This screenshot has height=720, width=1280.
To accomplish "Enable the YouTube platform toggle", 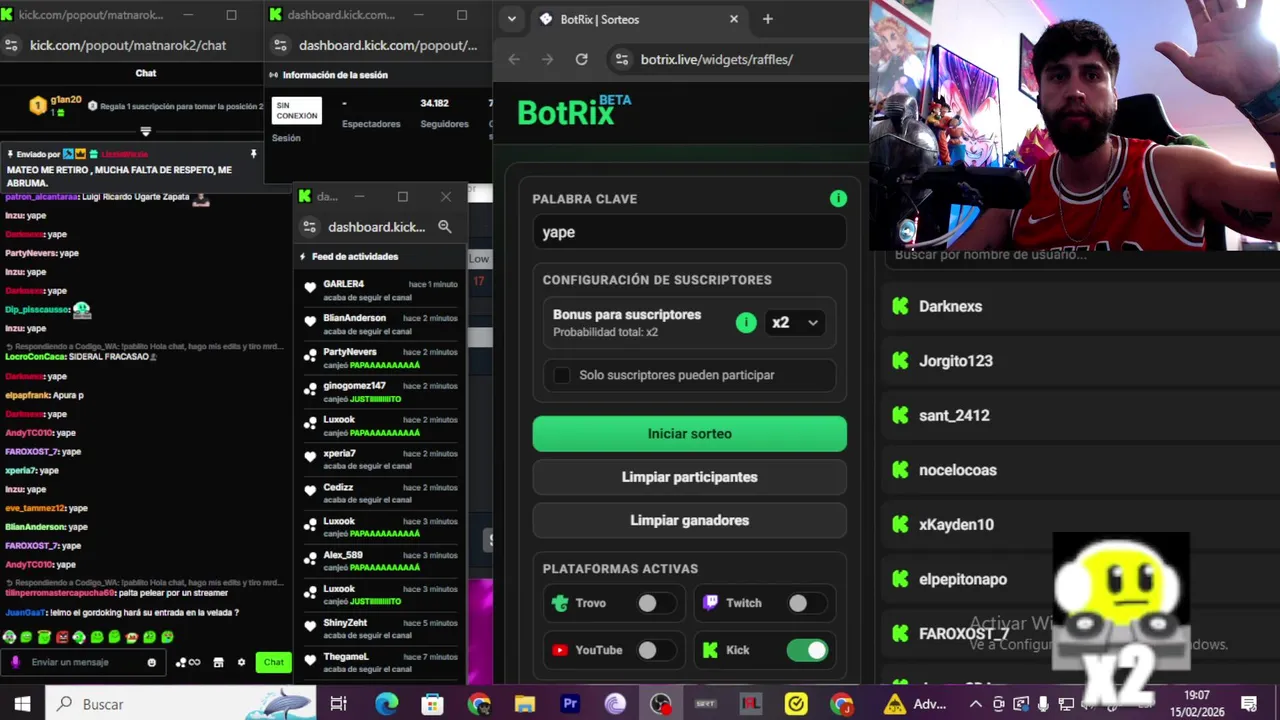I will coord(656,650).
